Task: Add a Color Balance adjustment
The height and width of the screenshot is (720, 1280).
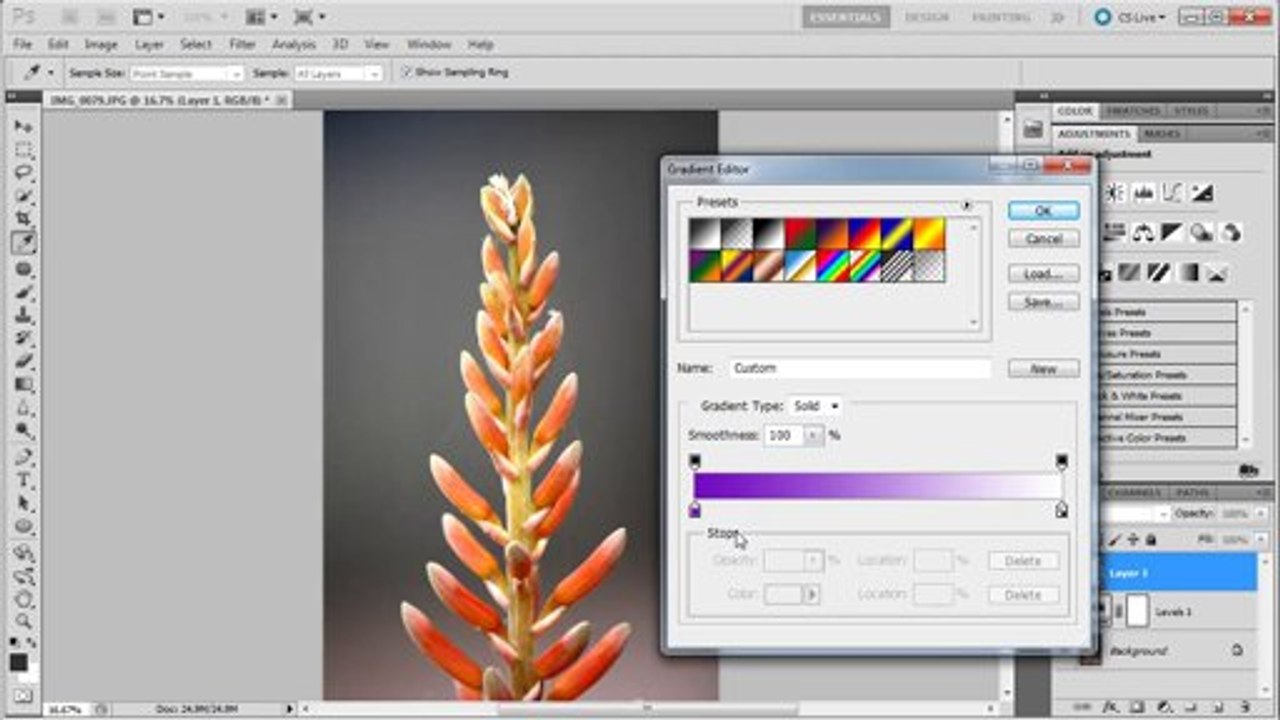Action: (x=1143, y=232)
